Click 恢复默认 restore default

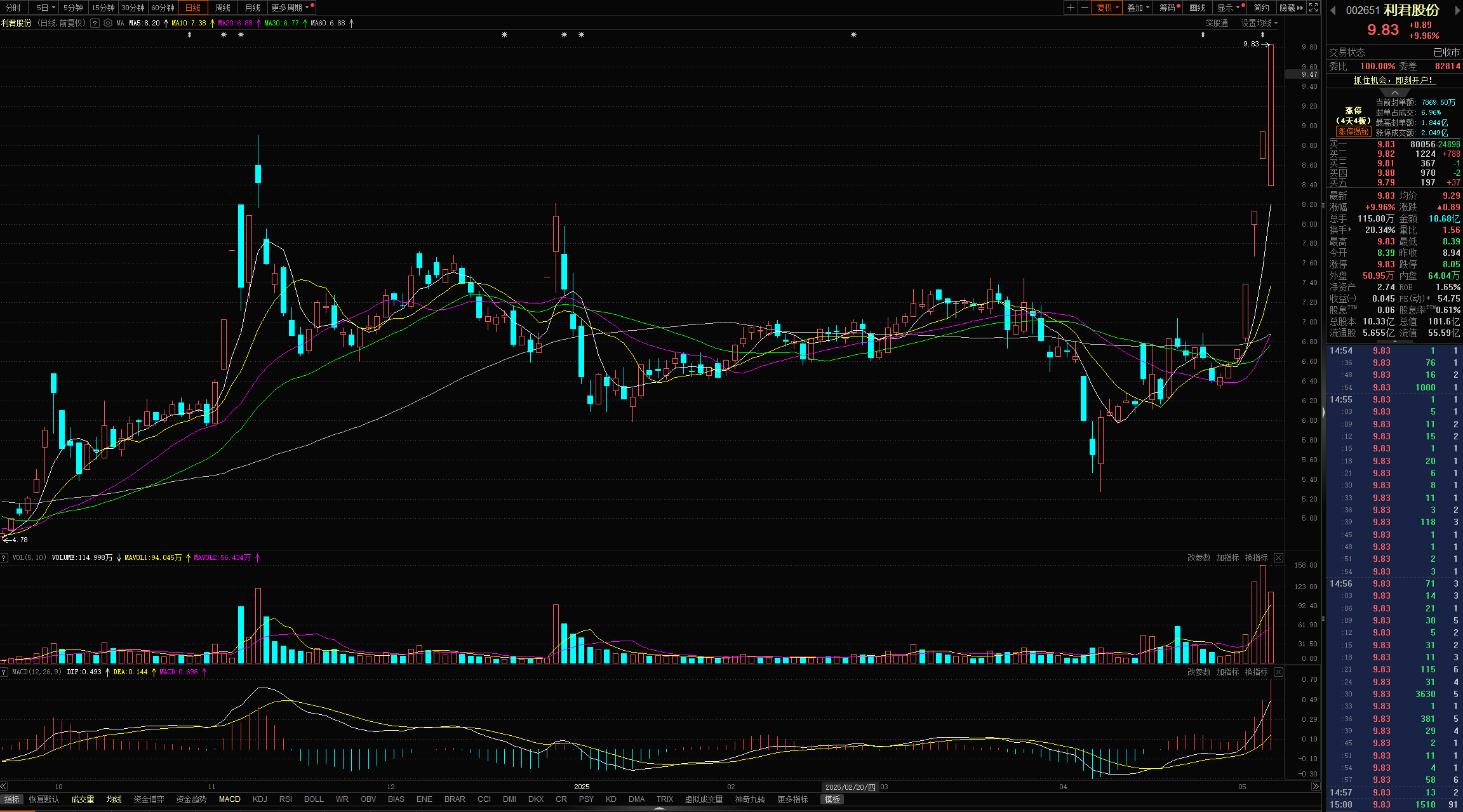click(44, 799)
